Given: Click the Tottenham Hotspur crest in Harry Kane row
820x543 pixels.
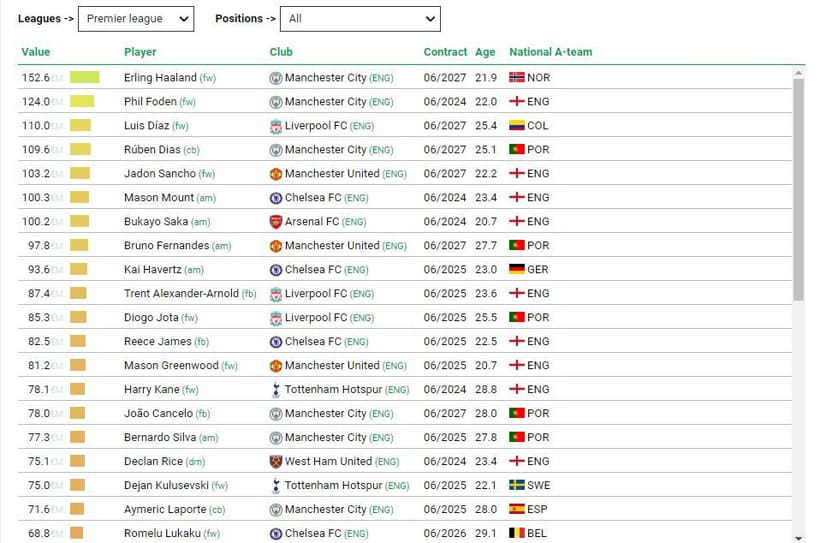Looking at the screenshot, I should tap(276, 390).
